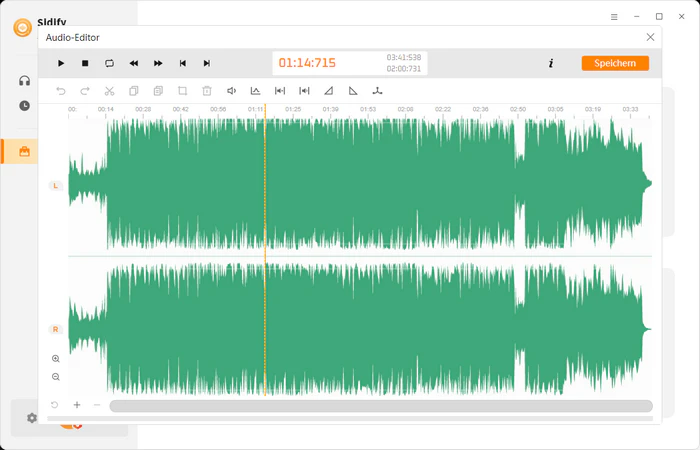700x450 pixels.
Task: Zoom out of the waveform
Action: click(56, 377)
